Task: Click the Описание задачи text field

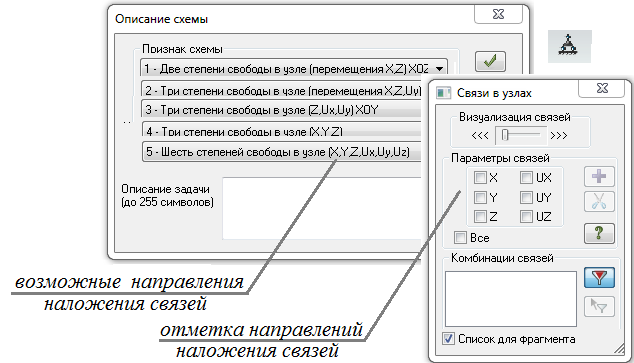Action: pyautogui.click(x=322, y=208)
